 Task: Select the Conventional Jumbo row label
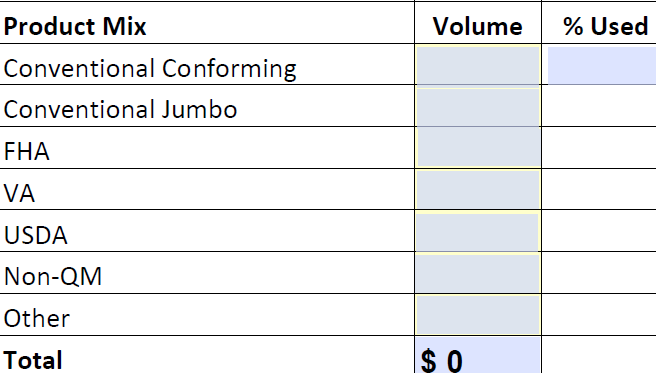120,109
